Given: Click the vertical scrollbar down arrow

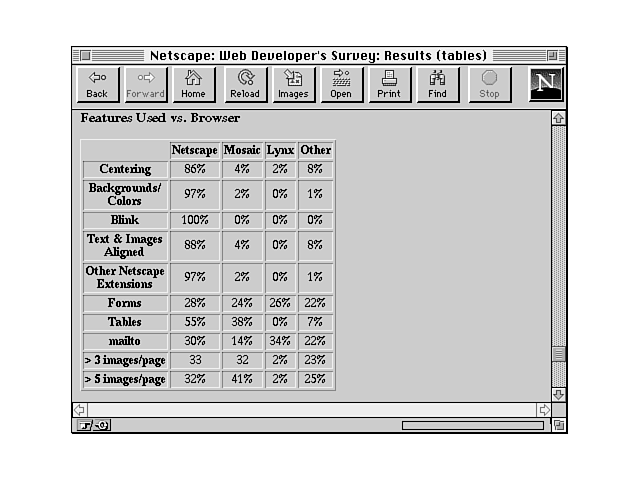Looking at the screenshot, I should tap(558, 394).
